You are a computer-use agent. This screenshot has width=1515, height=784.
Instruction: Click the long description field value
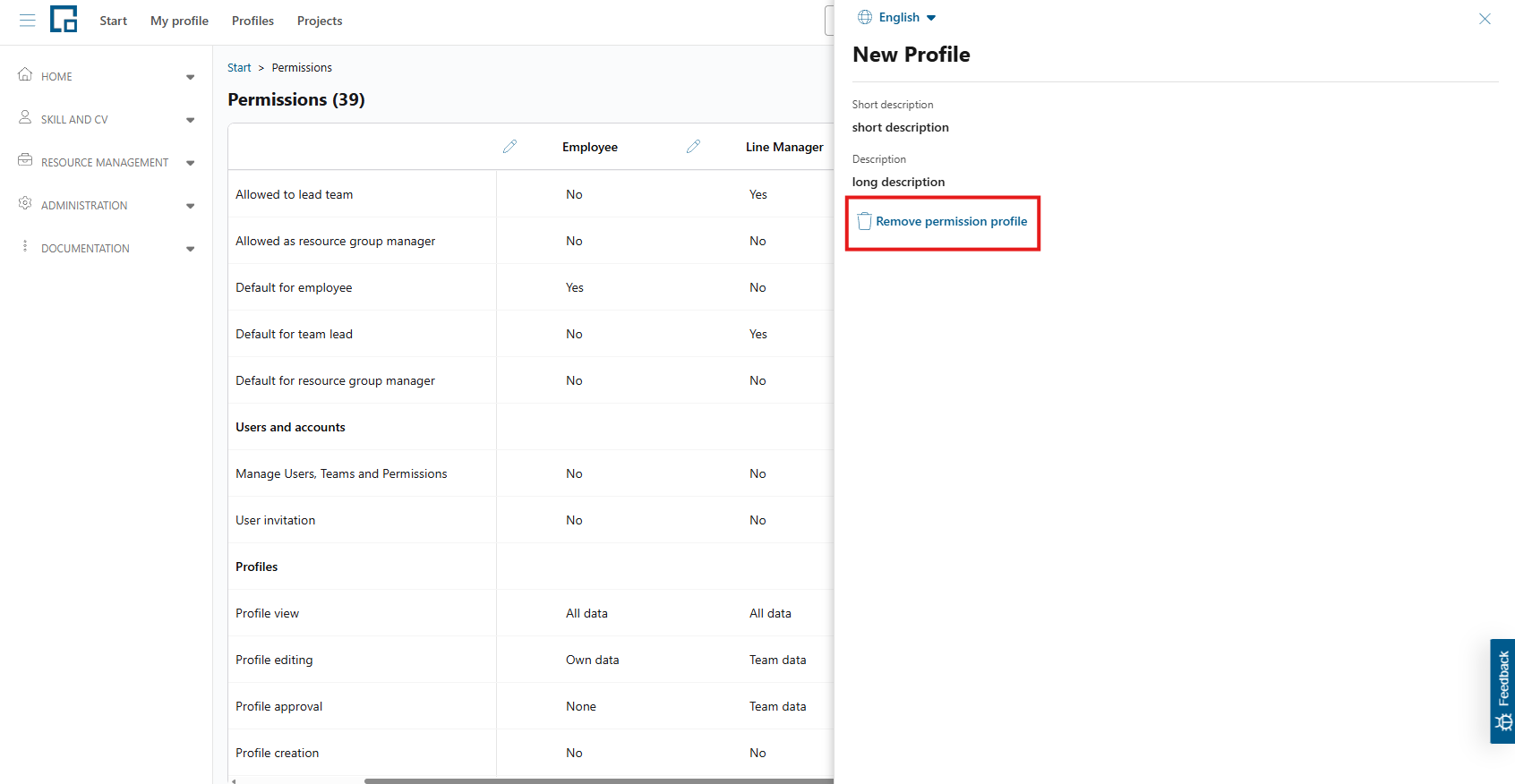898,182
